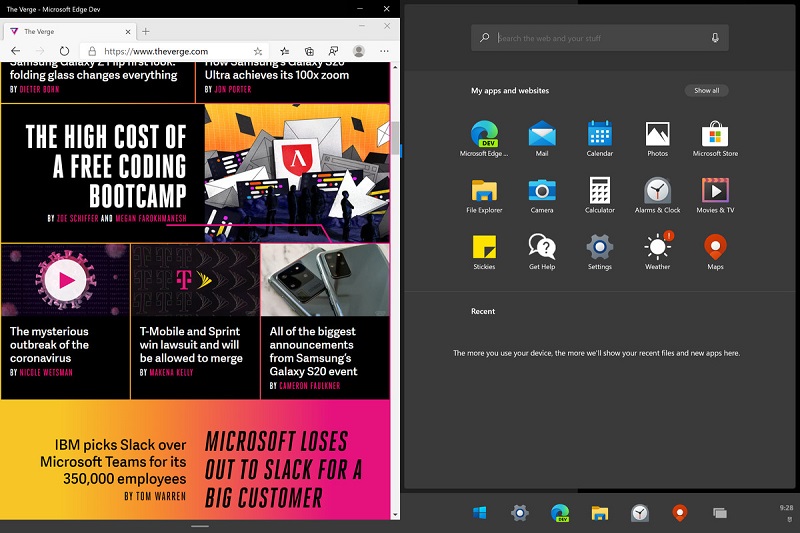
Task: Open Galaxy S20 event announcements article
Action: coord(313,351)
